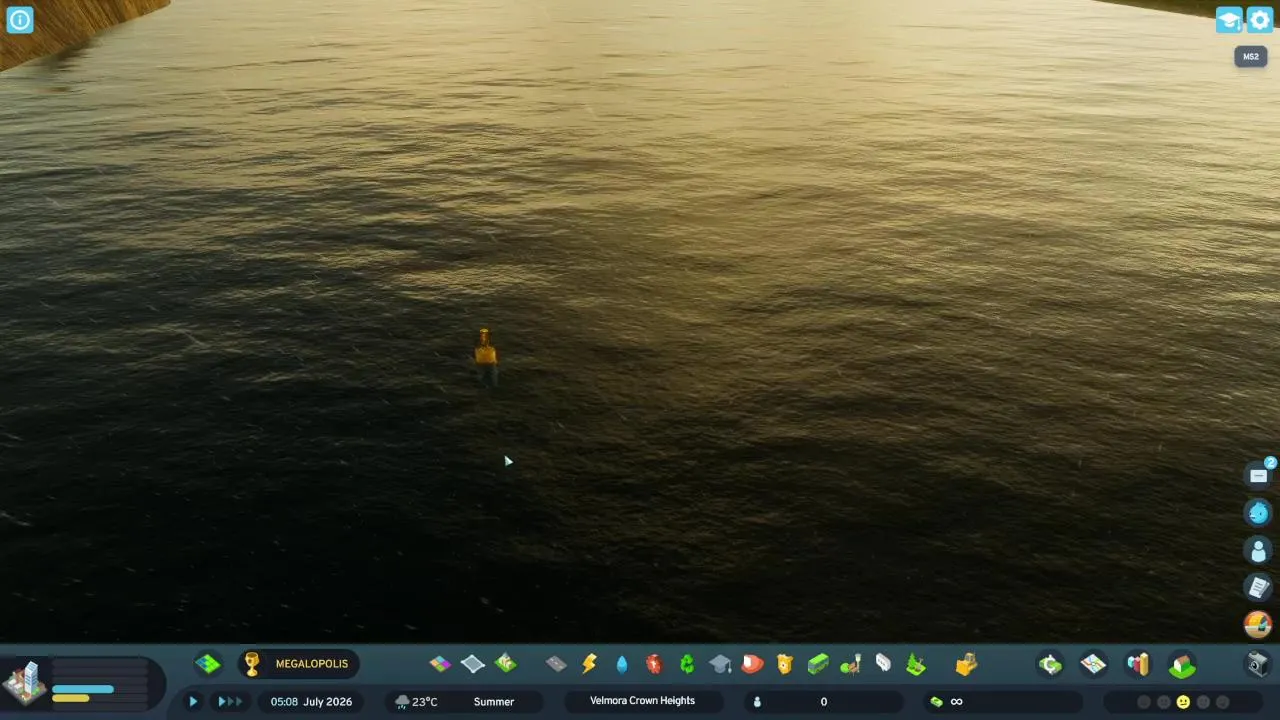Click the infinite money balance field
The height and width of the screenshot is (720, 1280).
point(1003,702)
